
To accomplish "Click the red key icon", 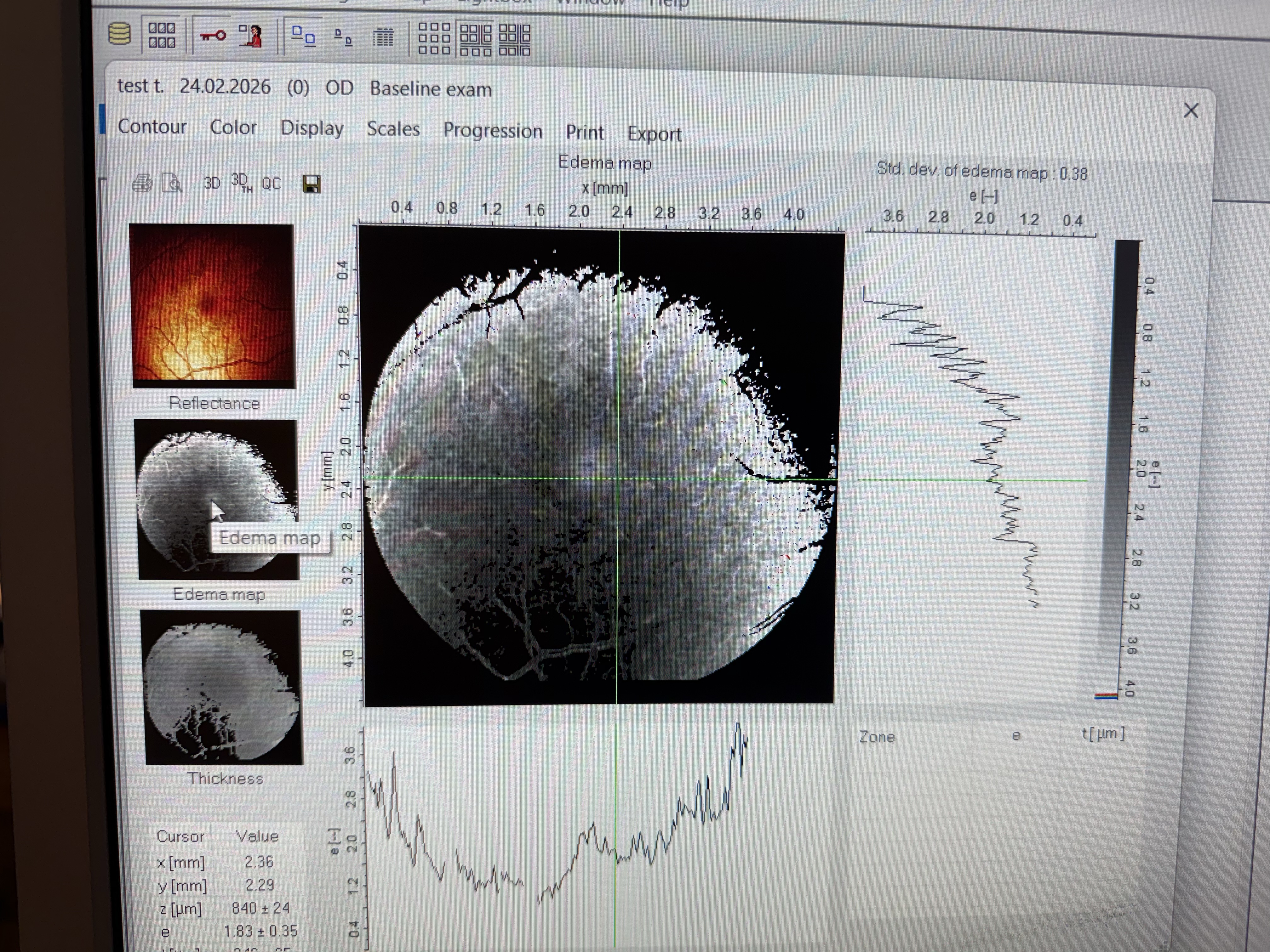I will (212, 36).
